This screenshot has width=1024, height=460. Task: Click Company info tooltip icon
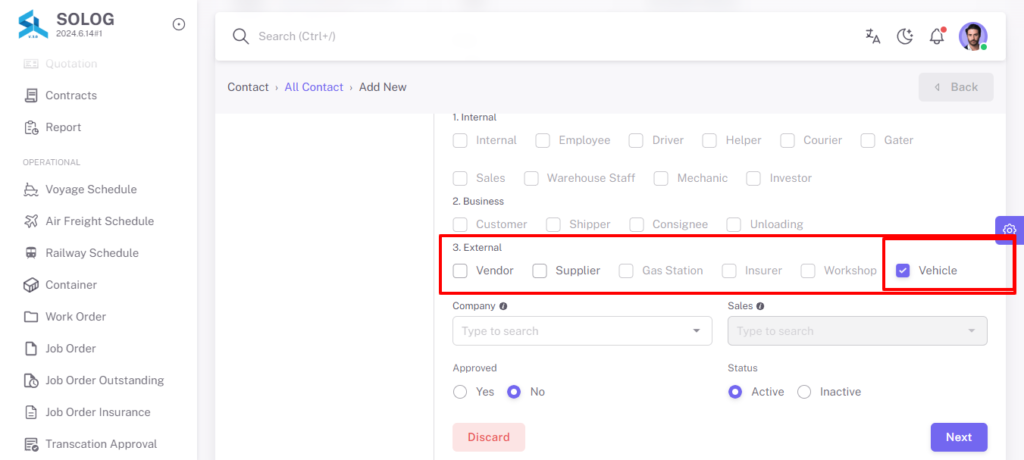click(x=503, y=306)
